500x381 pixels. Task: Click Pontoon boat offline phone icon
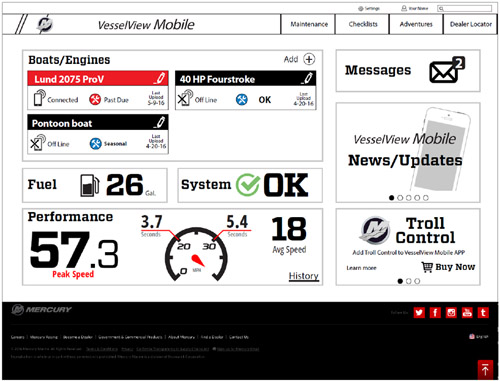pyautogui.click(x=38, y=143)
